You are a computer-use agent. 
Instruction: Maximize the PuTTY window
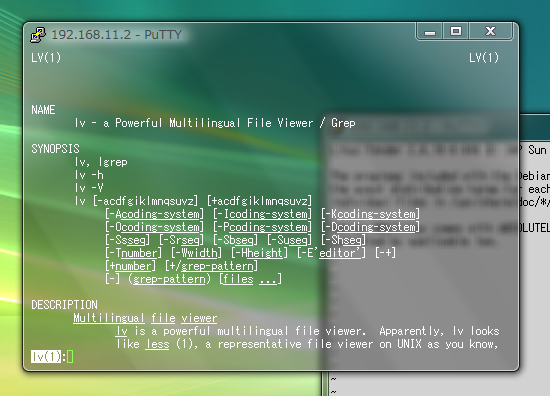(456, 32)
